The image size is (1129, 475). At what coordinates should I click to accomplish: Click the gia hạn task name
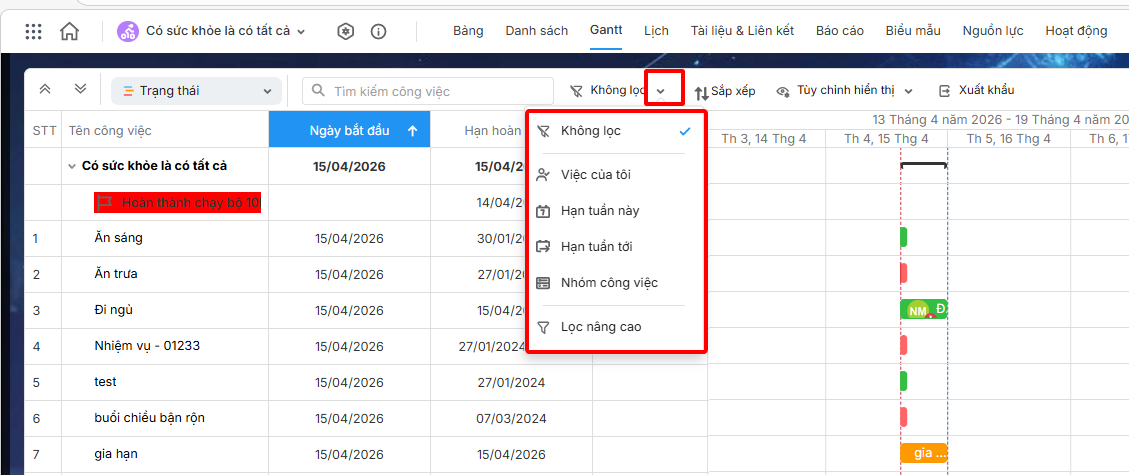pos(116,454)
